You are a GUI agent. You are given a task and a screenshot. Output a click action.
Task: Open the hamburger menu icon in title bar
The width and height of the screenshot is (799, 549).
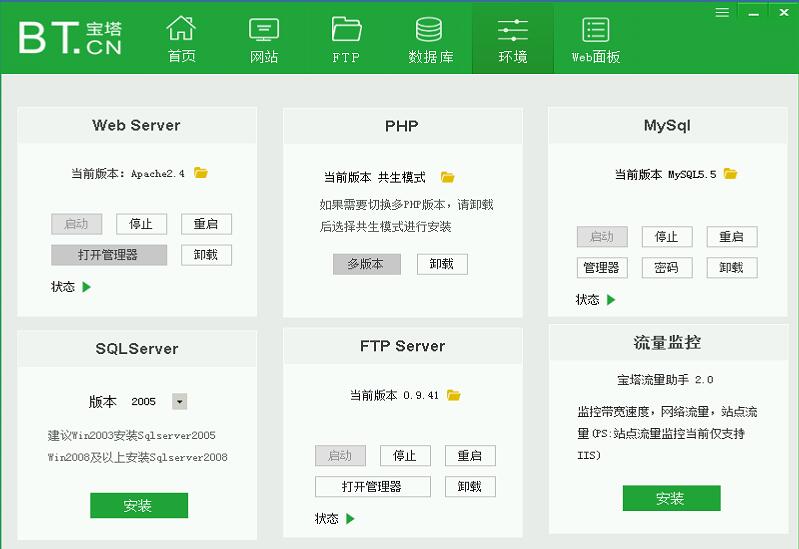click(x=722, y=12)
